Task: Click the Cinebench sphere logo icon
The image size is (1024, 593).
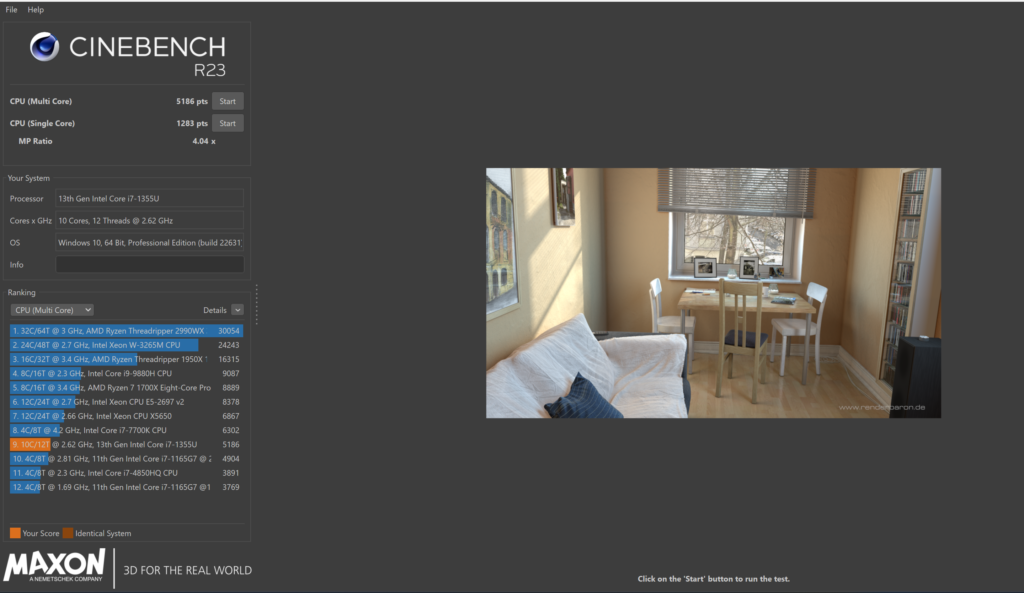Action: 45,47
